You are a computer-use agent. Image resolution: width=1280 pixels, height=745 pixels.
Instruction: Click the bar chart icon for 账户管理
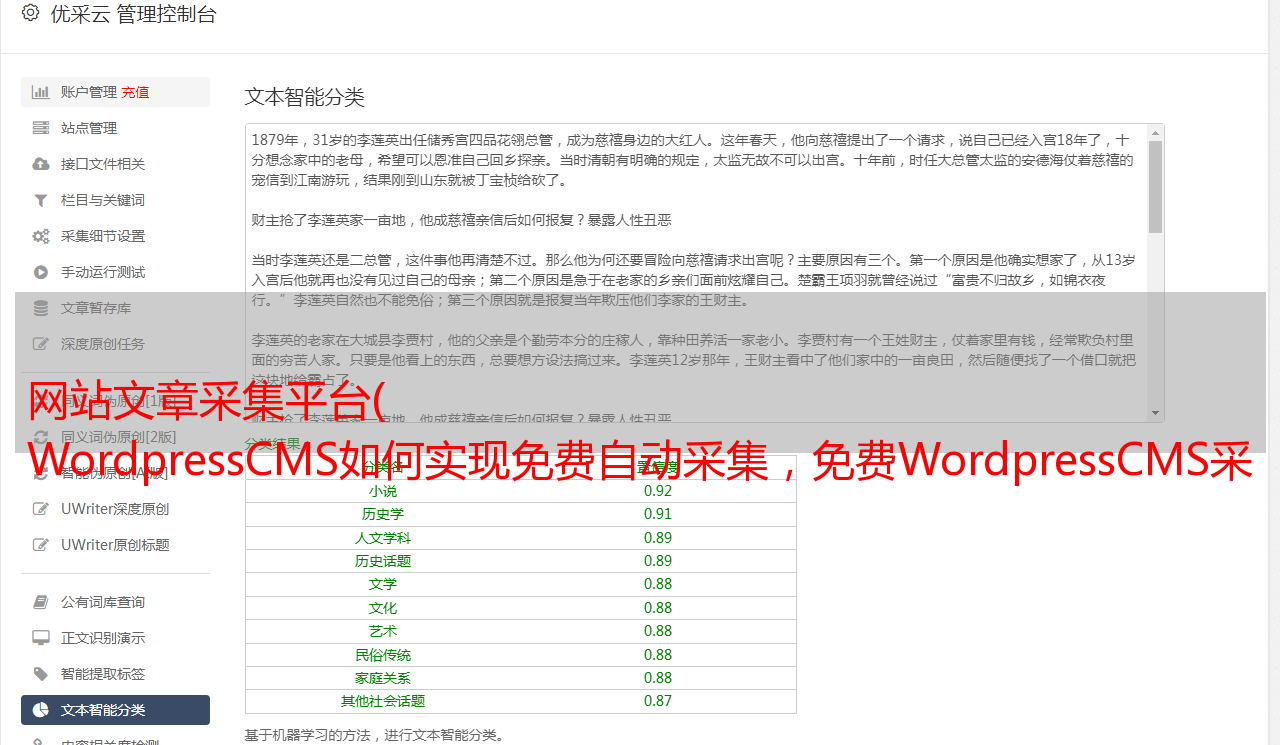41,92
